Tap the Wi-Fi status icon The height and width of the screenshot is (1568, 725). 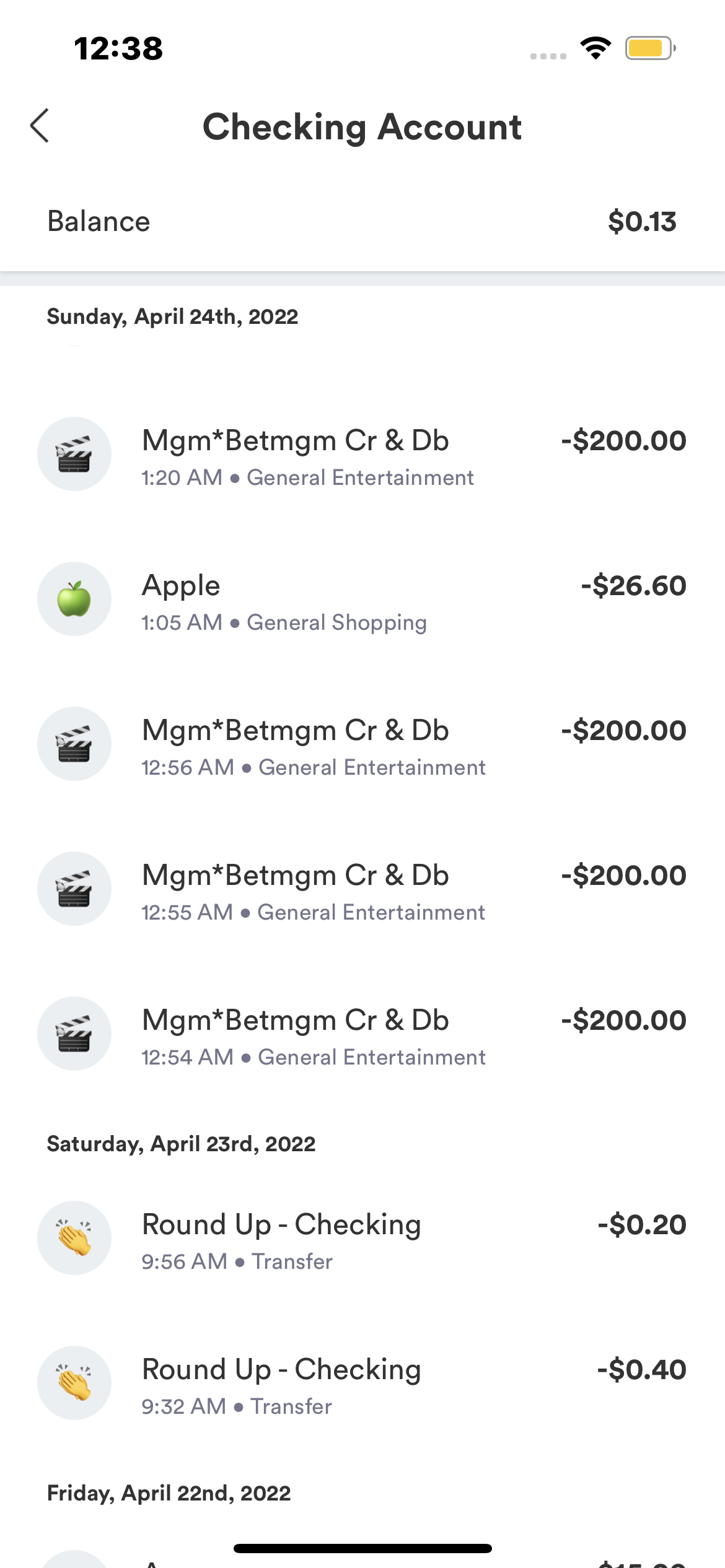tap(595, 48)
